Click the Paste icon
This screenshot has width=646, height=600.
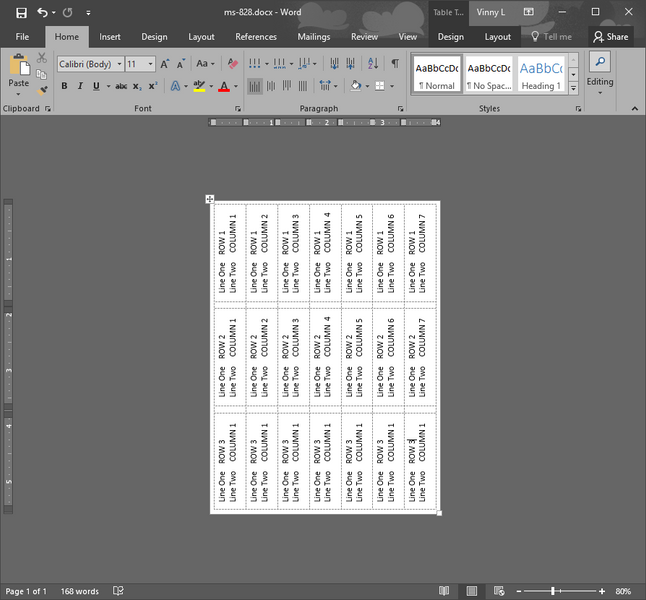(x=18, y=70)
